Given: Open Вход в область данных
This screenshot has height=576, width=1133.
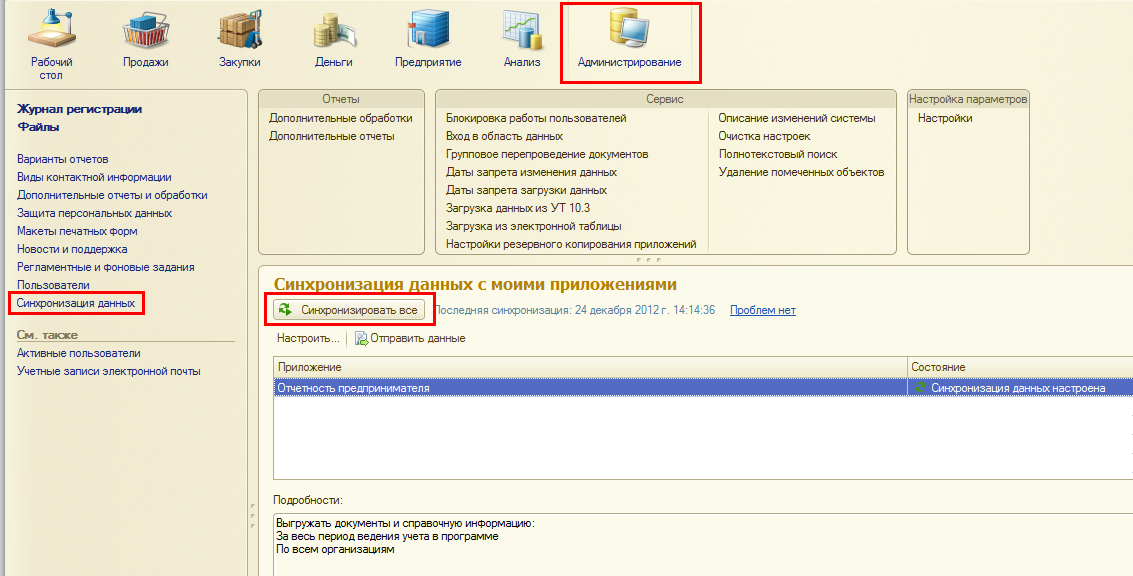Looking at the screenshot, I should [x=504, y=136].
